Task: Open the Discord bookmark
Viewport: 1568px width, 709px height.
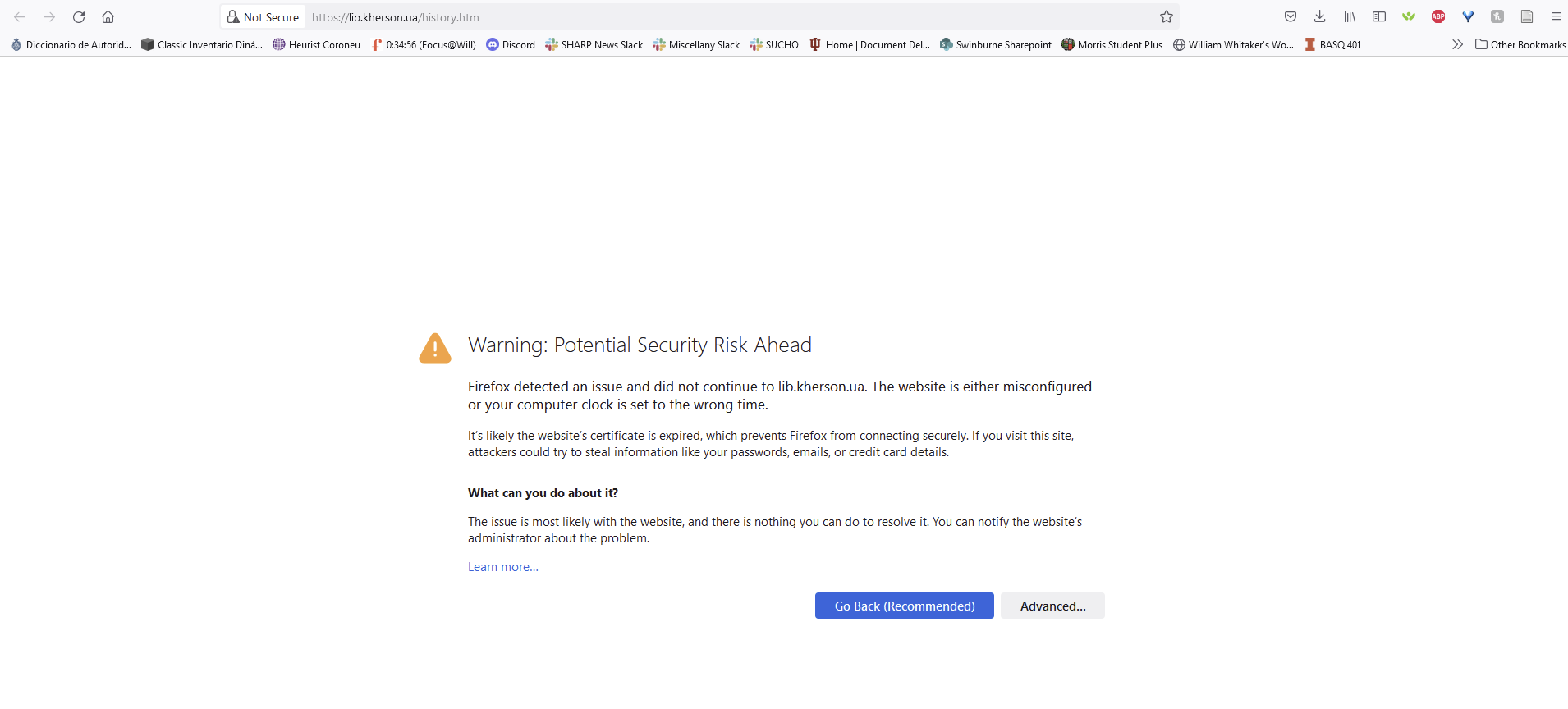Action: click(x=511, y=44)
